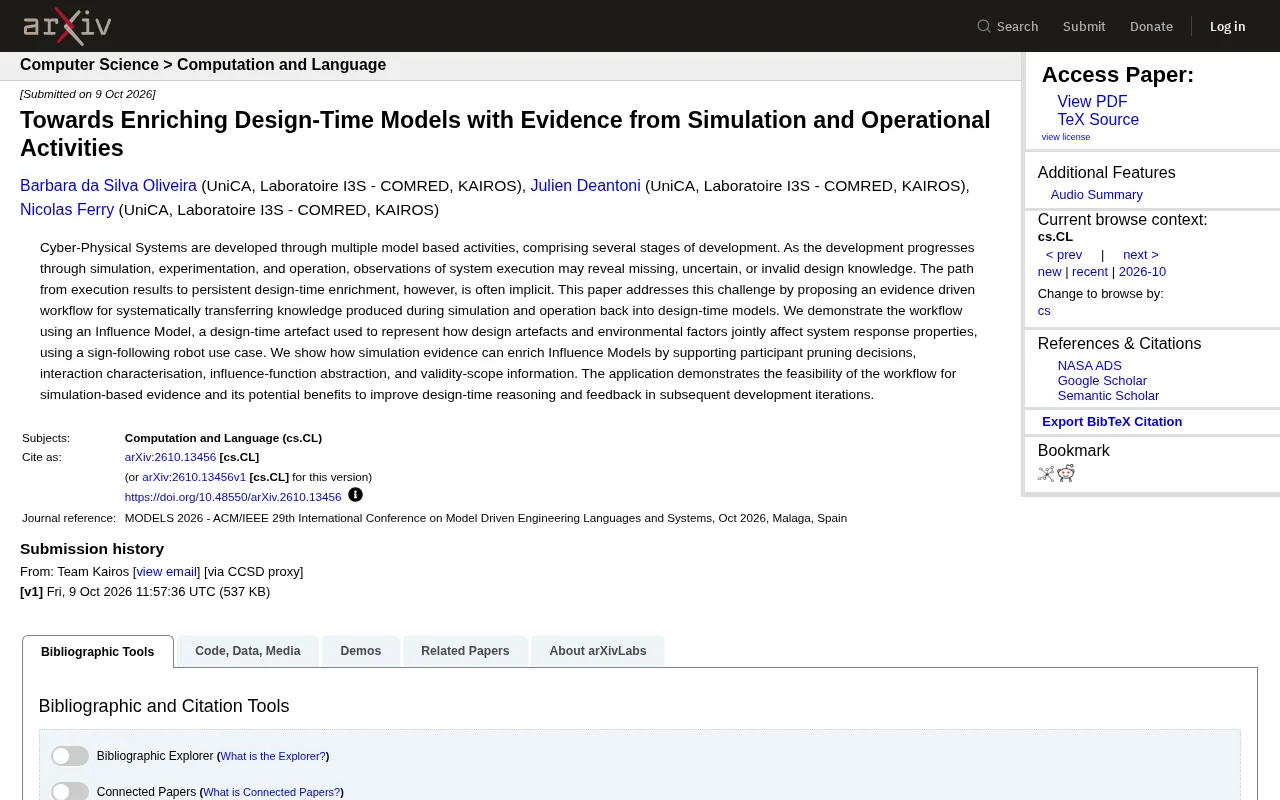Image resolution: width=1280 pixels, height=800 pixels.
Task: Click the Log in button
Action: click(x=1227, y=26)
